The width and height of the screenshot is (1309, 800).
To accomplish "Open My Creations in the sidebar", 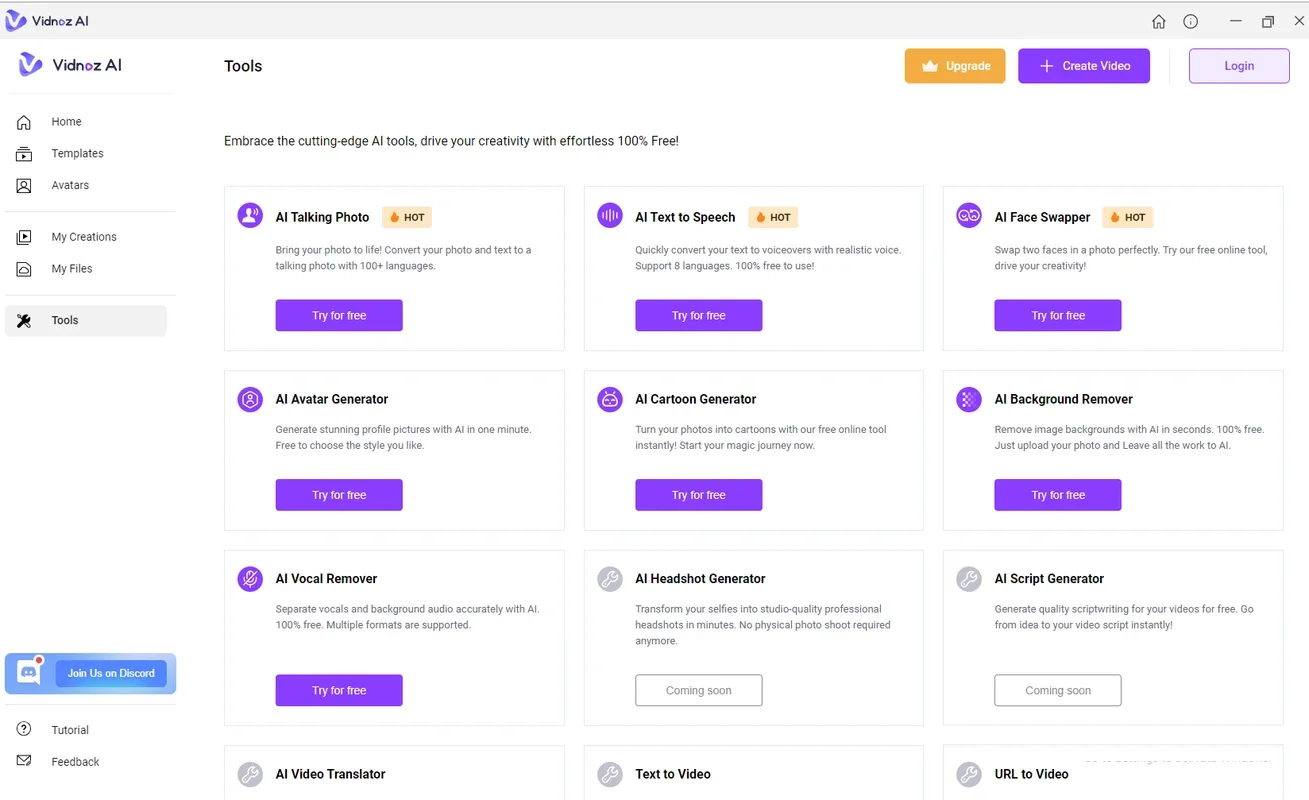I will pos(86,237).
